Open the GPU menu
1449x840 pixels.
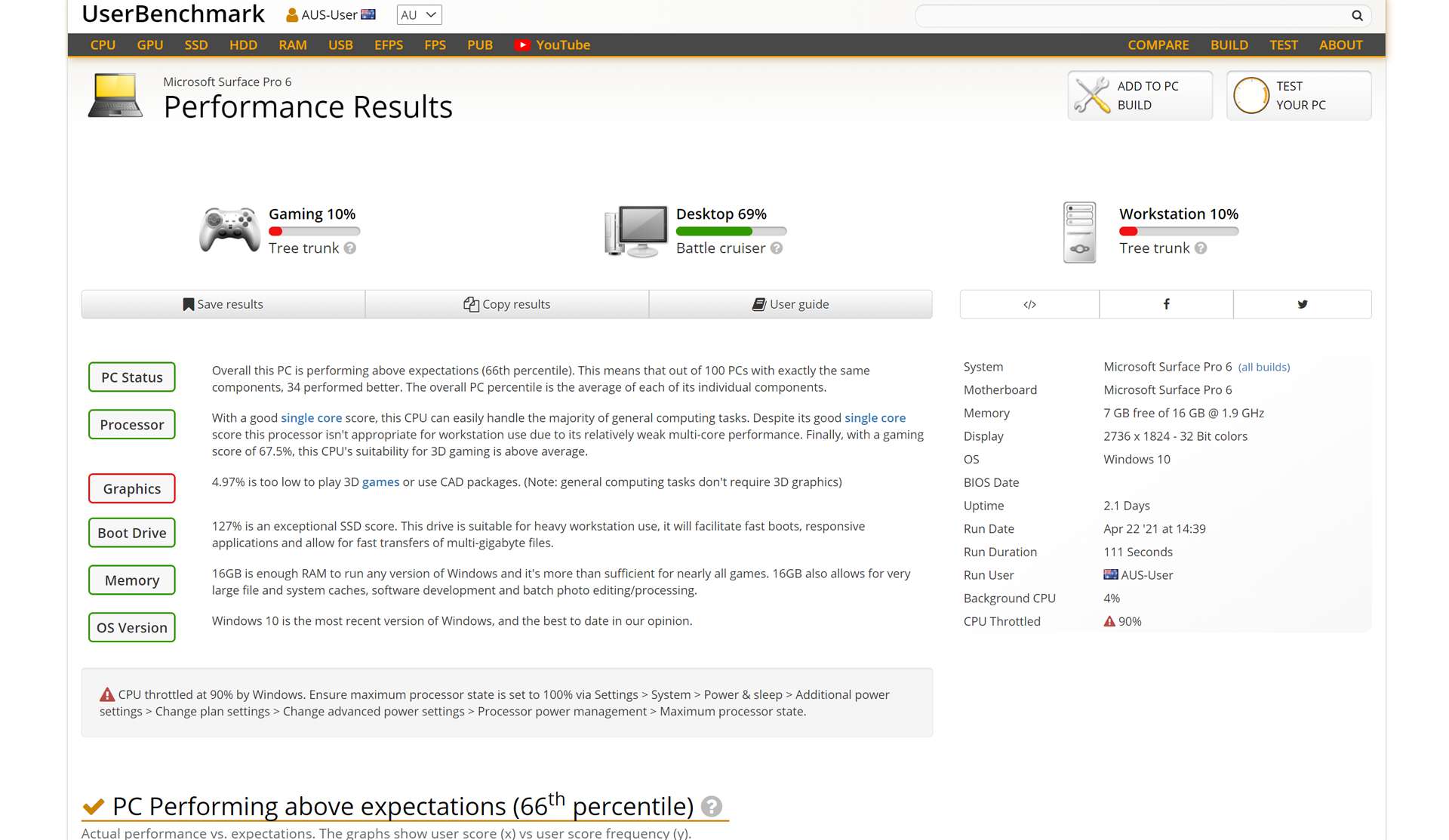(x=150, y=45)
